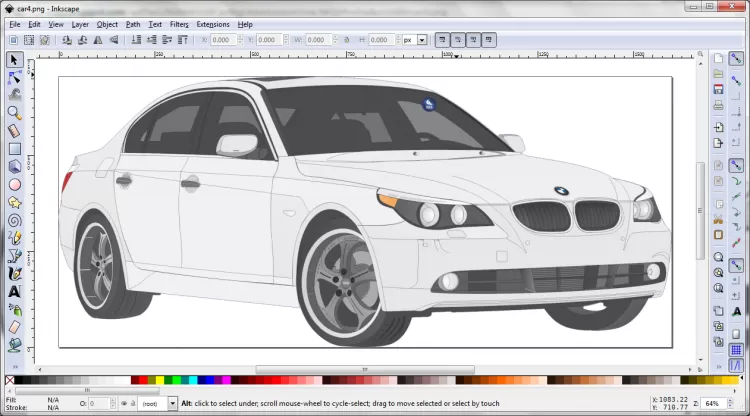Select the Text tool

(x=15, y=291)
